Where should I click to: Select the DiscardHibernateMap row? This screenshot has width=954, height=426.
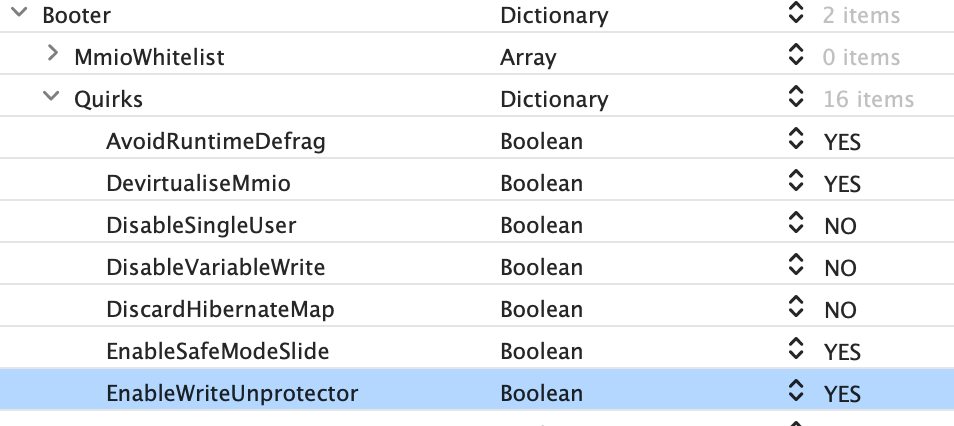[x=220, y=309]
